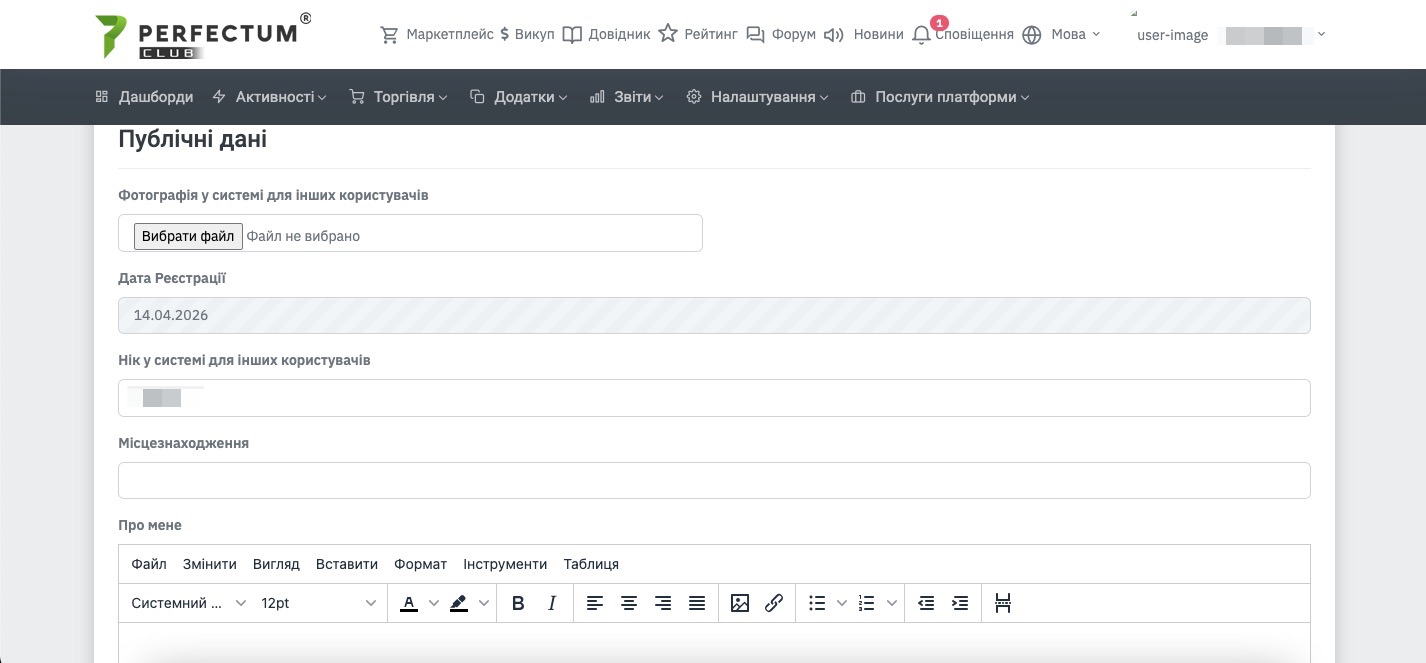Insert an image into the editor
Screen dimensions: 1426x663
[x=740, y=603]
